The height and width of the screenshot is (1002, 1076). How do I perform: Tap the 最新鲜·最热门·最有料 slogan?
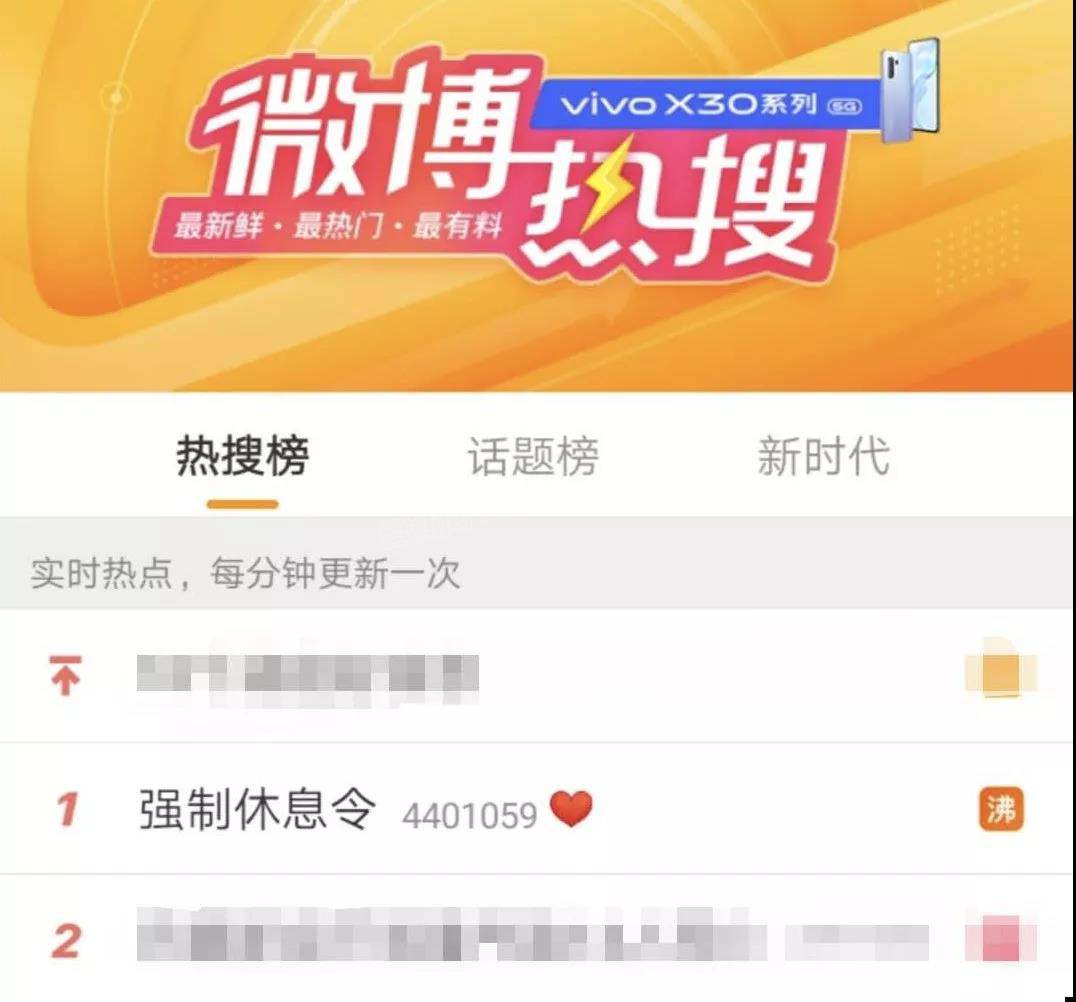[338, 226]
